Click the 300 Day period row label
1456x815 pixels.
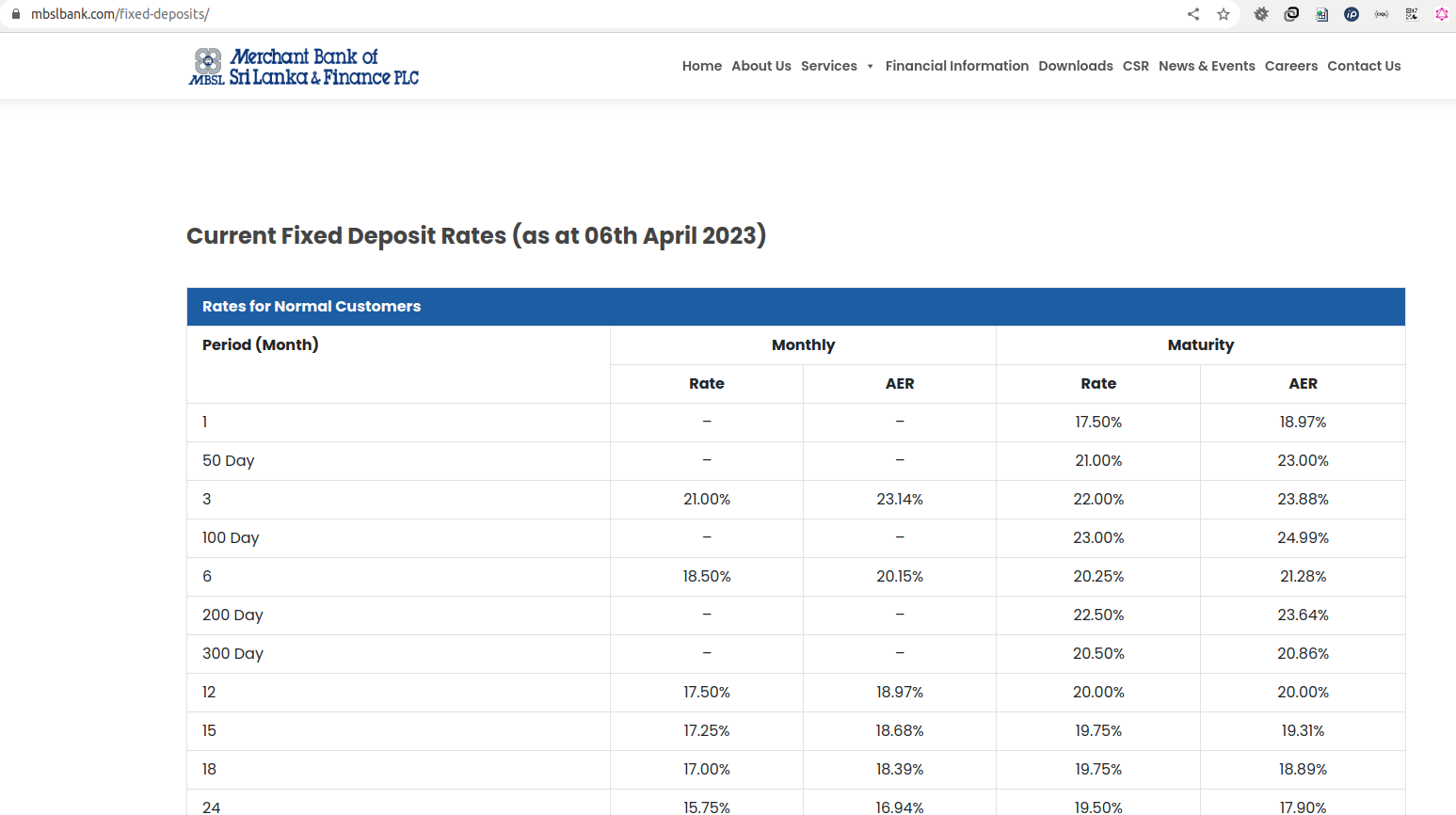coord(232,654)
